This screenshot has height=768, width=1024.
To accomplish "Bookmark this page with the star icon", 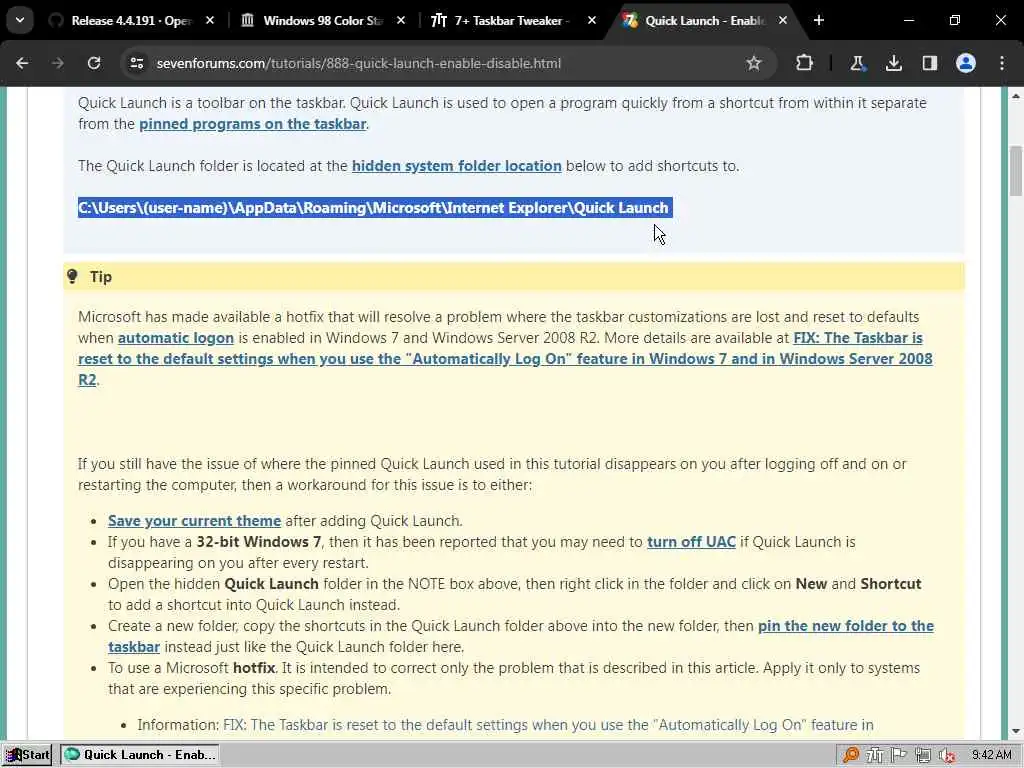I will pyautogui.click(x=754, y=63).
